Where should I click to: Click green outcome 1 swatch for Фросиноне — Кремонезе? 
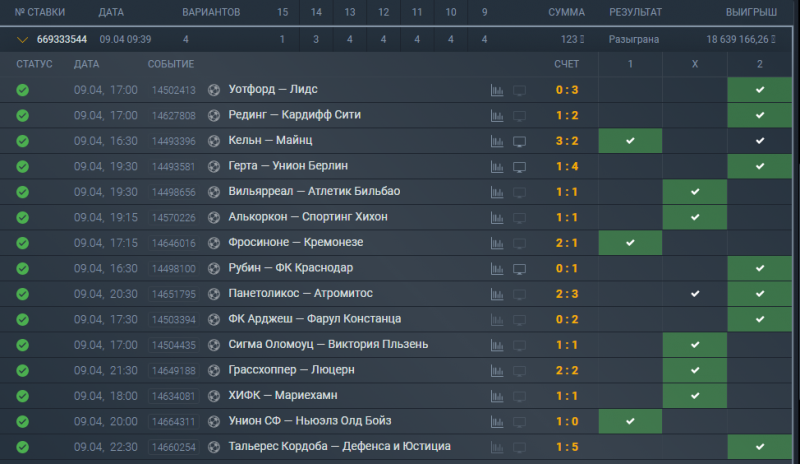tap(630, 243)
